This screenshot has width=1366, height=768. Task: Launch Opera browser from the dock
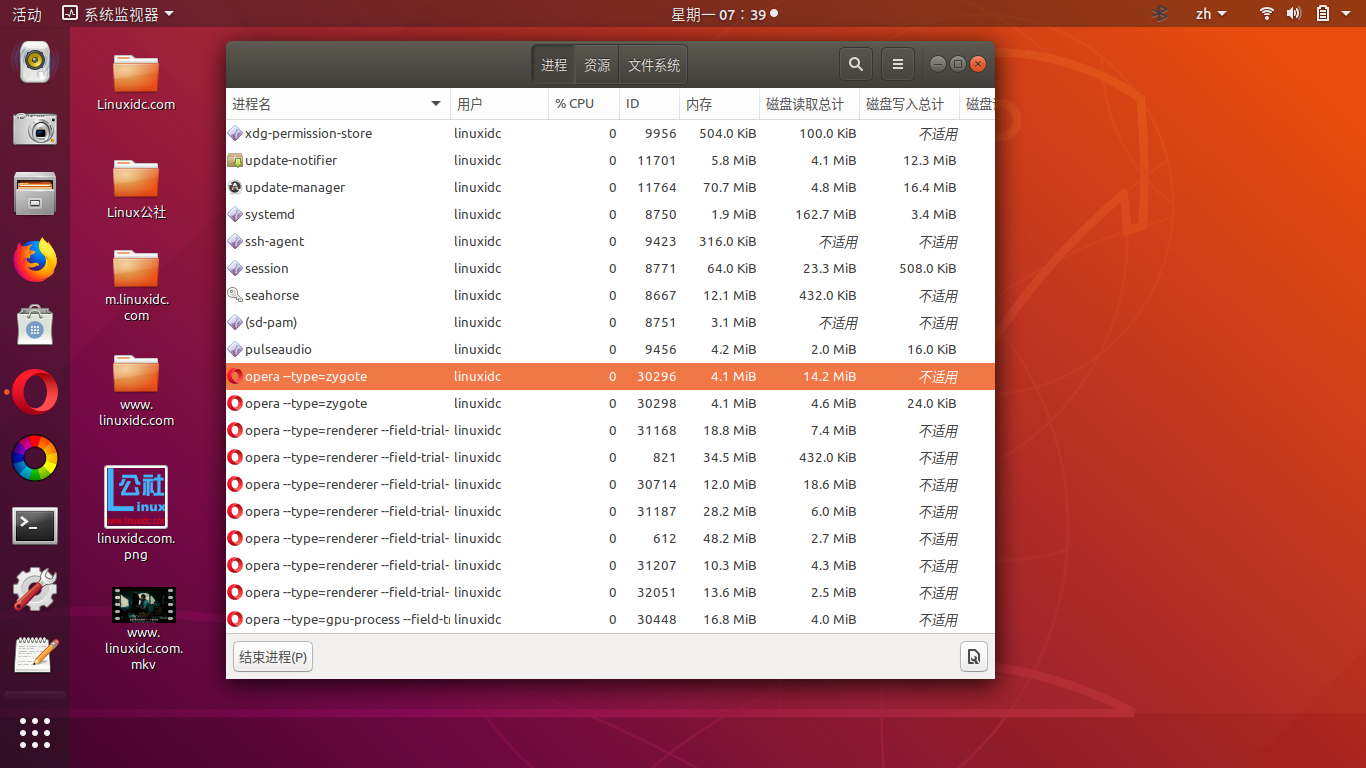coord(35,392)
